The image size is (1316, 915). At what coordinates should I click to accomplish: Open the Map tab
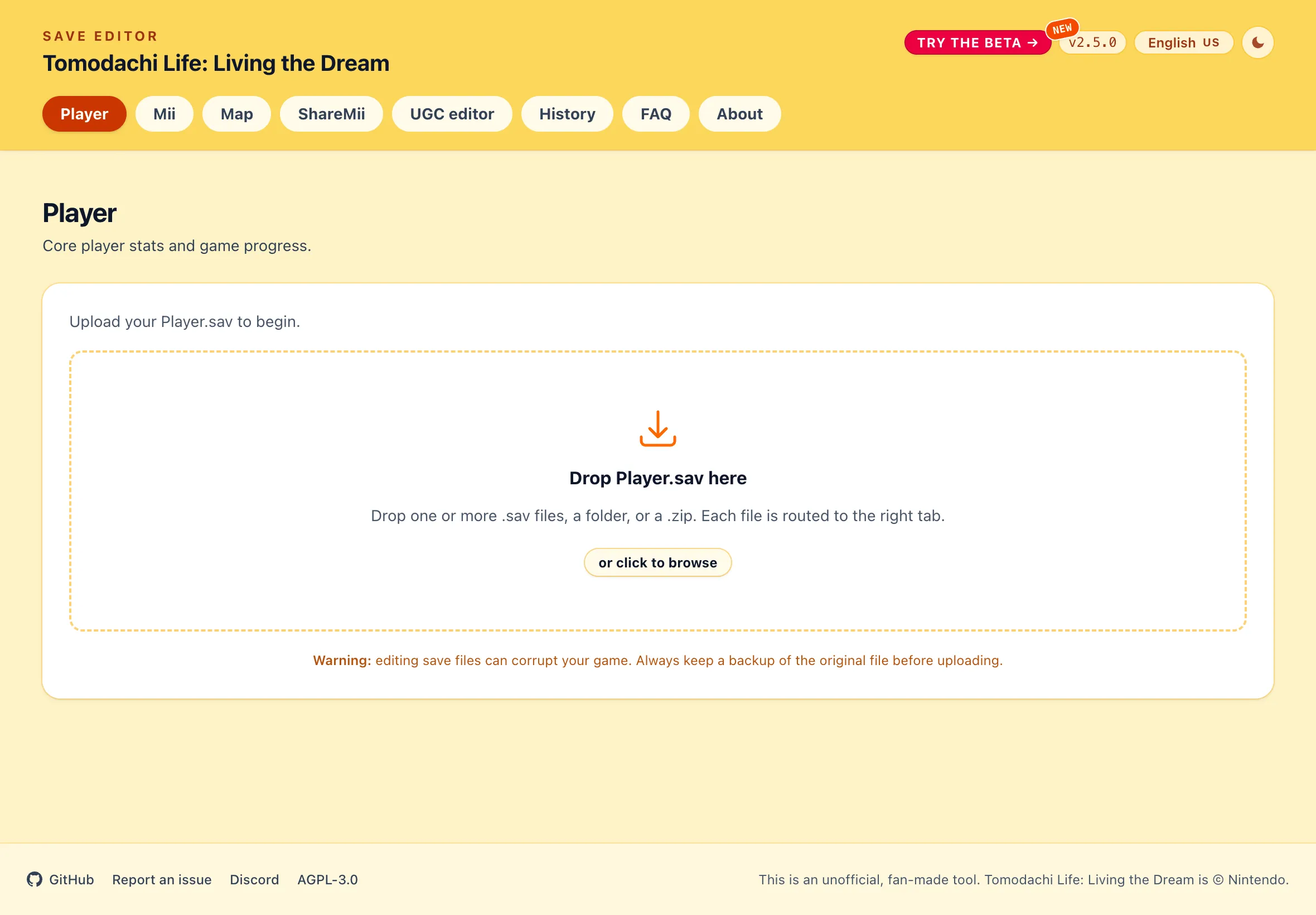(x=236, y=113)
